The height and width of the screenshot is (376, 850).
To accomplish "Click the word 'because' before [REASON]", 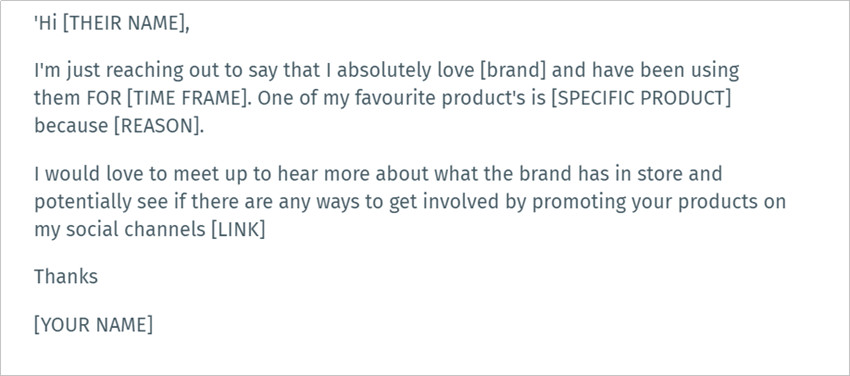I will (70, 126).
